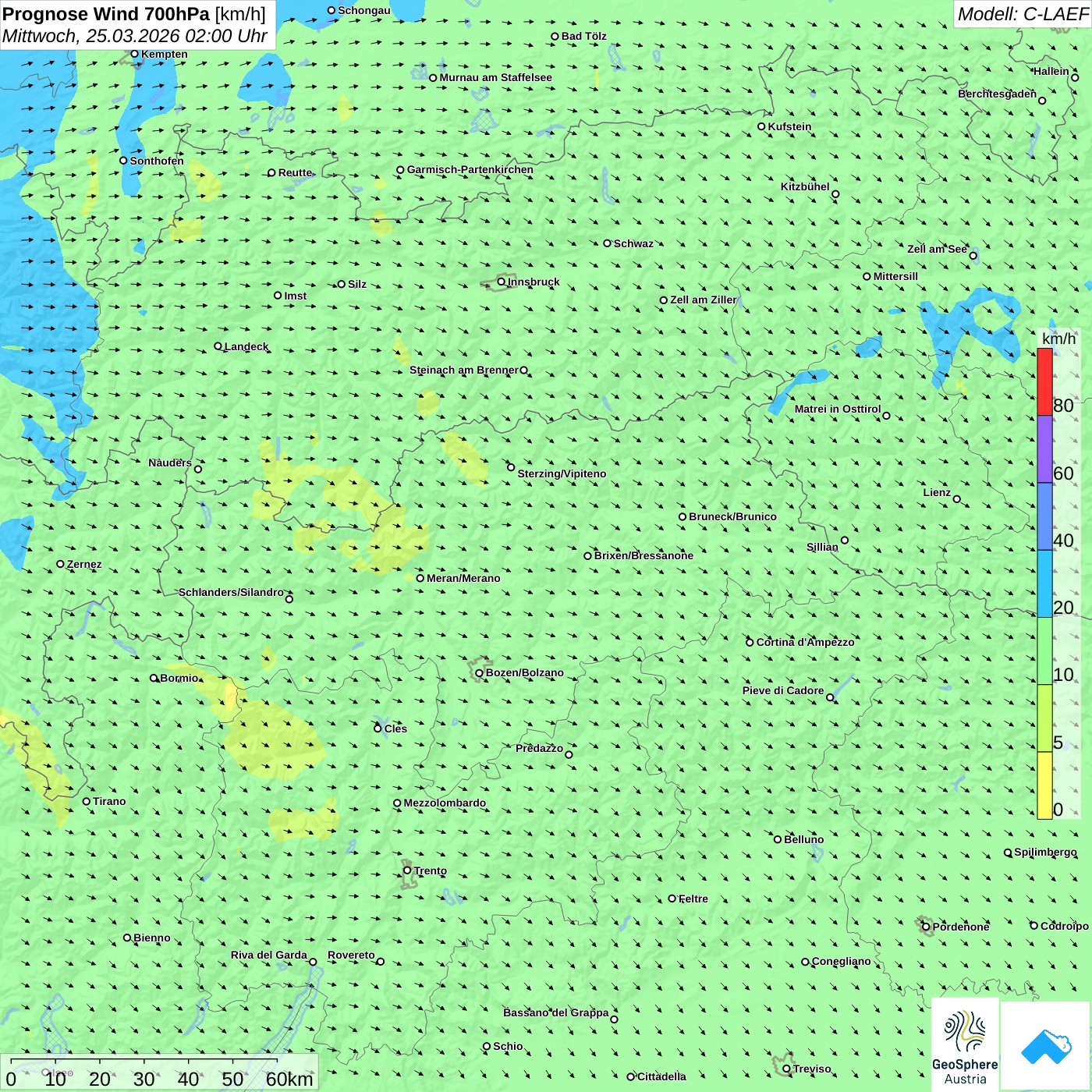Select the Bozen/Bolzano city label

coord(524,672)
